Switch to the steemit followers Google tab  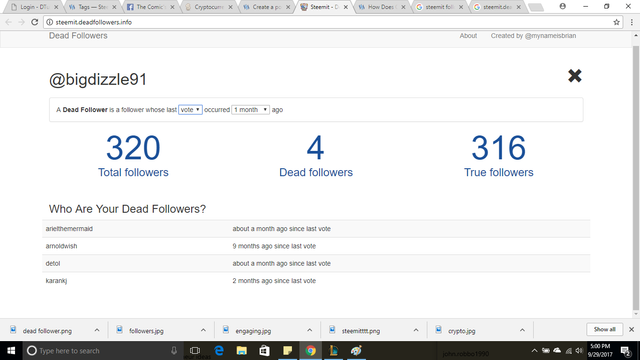(440, 7)
